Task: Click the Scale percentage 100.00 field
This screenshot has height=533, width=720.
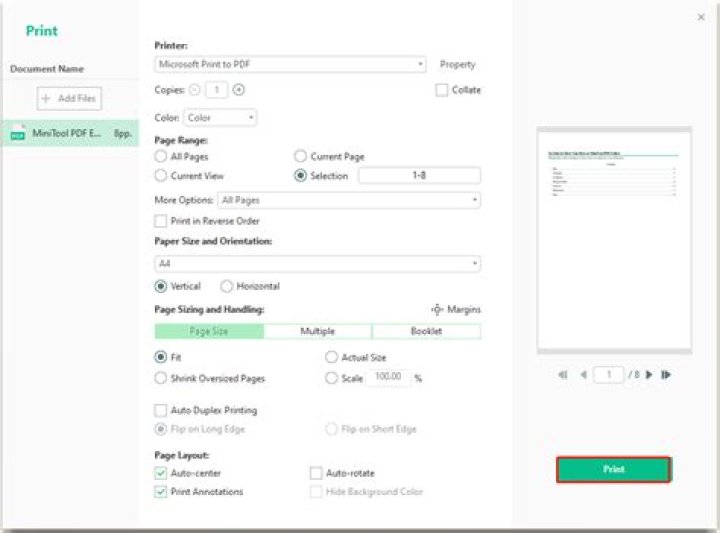Action: [x=388, y=377]
